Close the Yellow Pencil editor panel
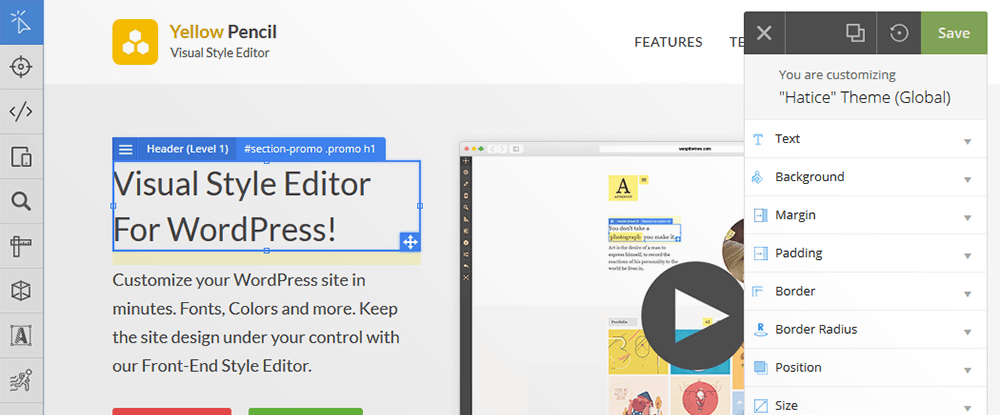The height and width of the screenshot is (415, 1000). (x=764, y=33)
